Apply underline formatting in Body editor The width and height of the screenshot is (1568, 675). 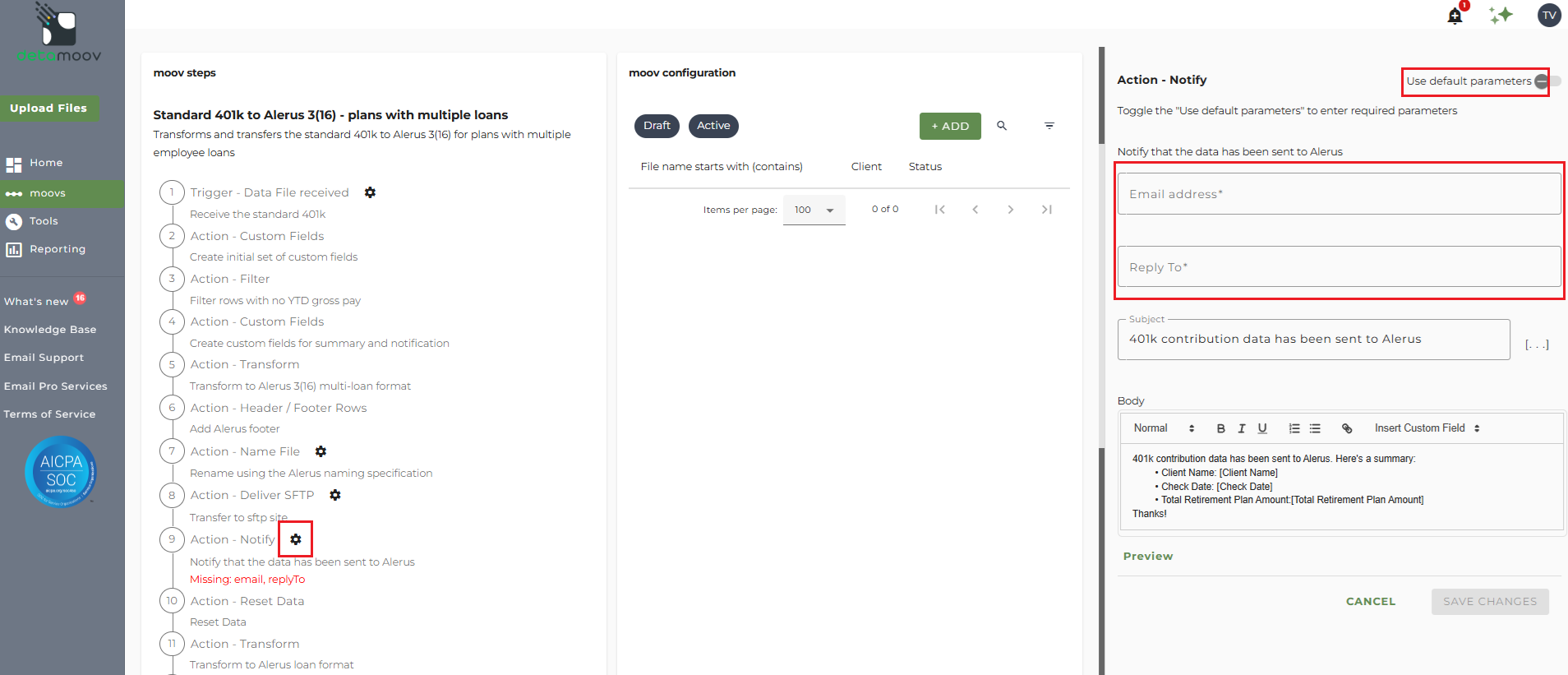click(x=1262, y=428)
